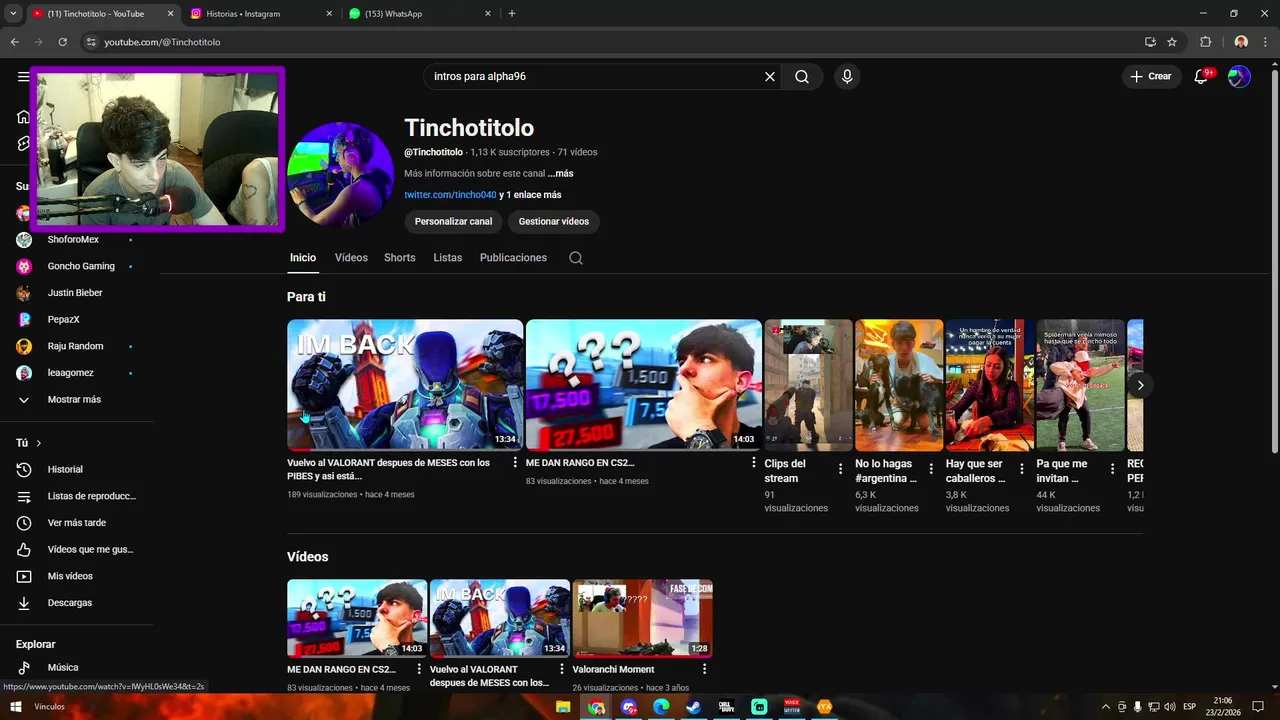Click the Chrome address bar URL
The width and height of the screenshot is (1280, 720).
click(x=162, y=42)
